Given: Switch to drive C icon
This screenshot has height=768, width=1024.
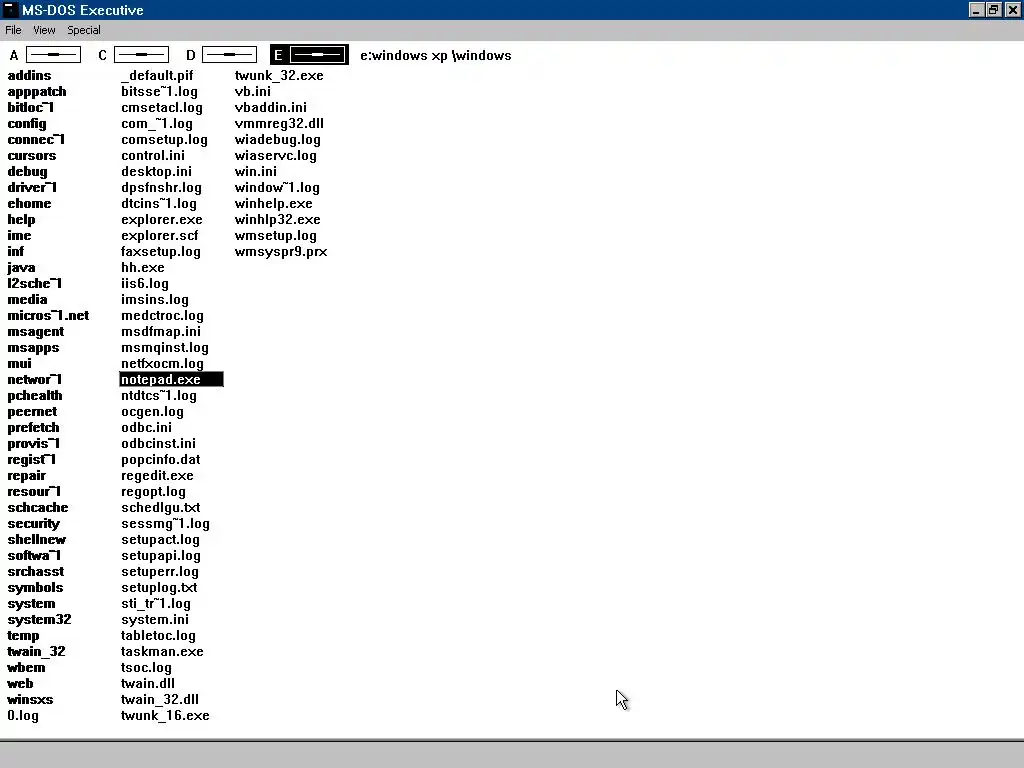Looking at the screenshot, I should tap(141, 55).
